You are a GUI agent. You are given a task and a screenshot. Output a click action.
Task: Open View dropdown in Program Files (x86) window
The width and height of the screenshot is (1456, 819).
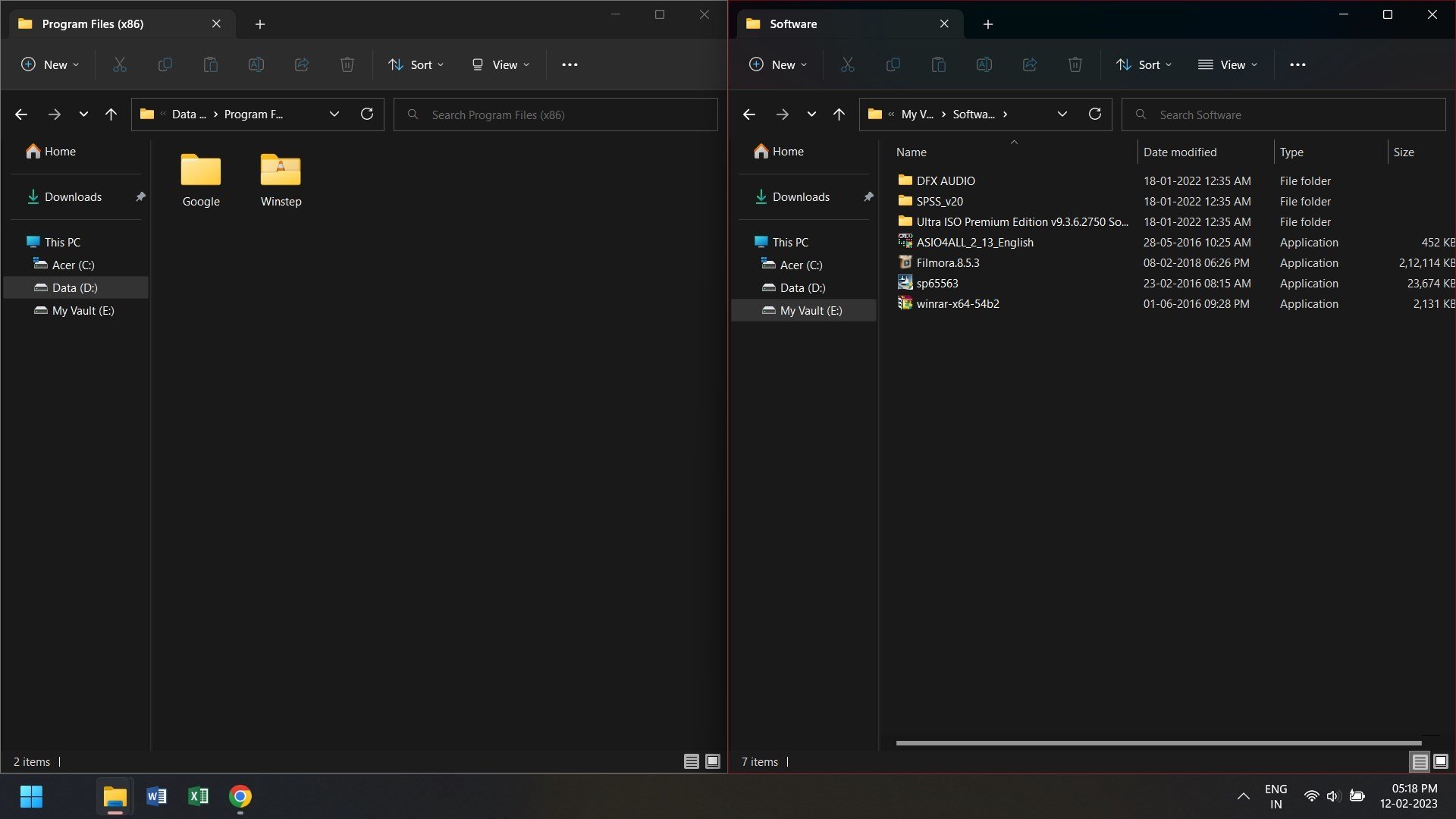pos(500,65)
